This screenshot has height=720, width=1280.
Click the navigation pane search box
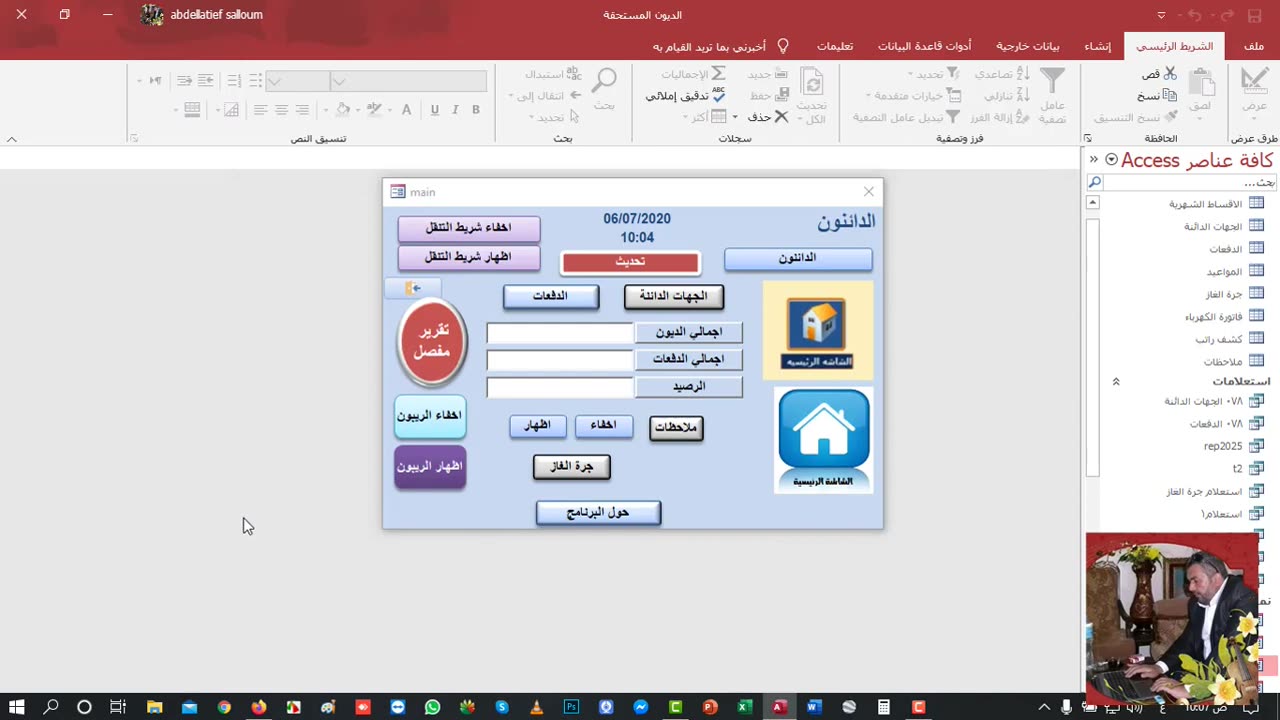pos(1189,183)
